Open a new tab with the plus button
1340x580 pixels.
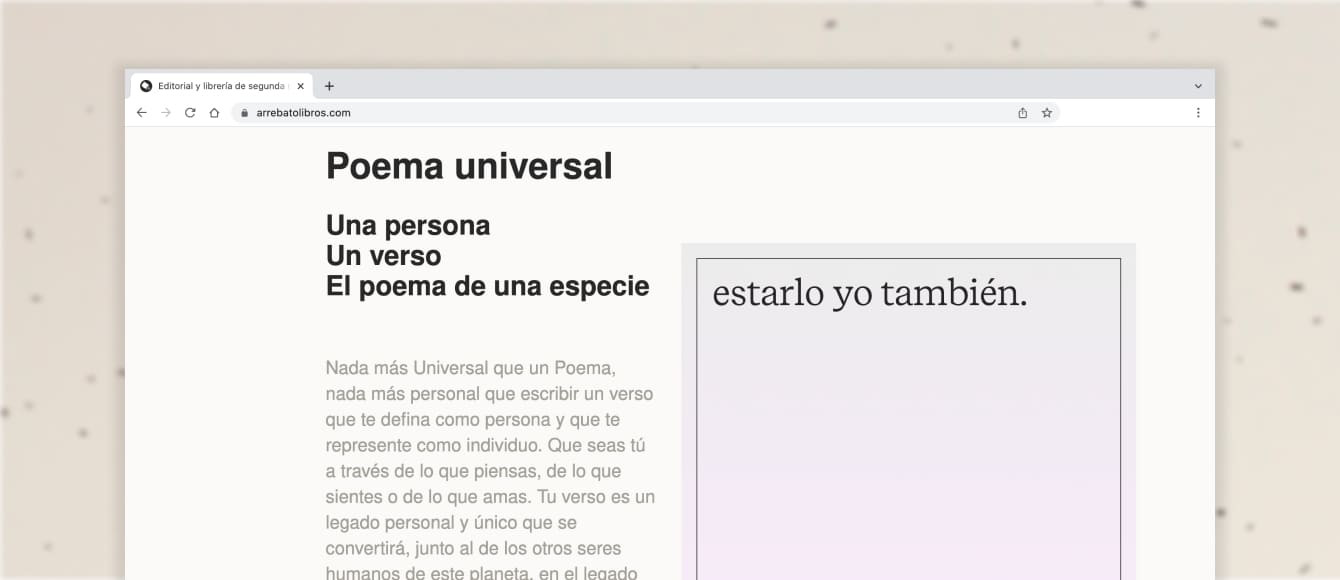pos(329,86)
